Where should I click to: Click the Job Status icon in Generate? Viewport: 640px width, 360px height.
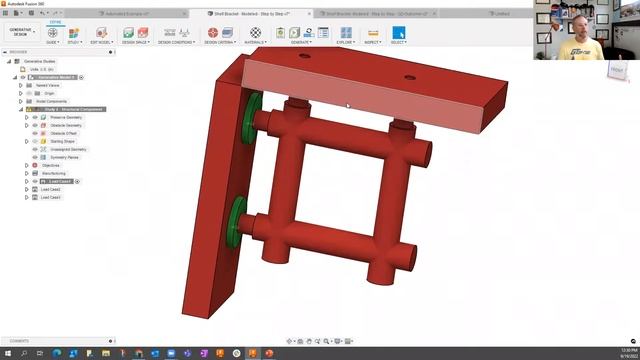click(323, 32)
